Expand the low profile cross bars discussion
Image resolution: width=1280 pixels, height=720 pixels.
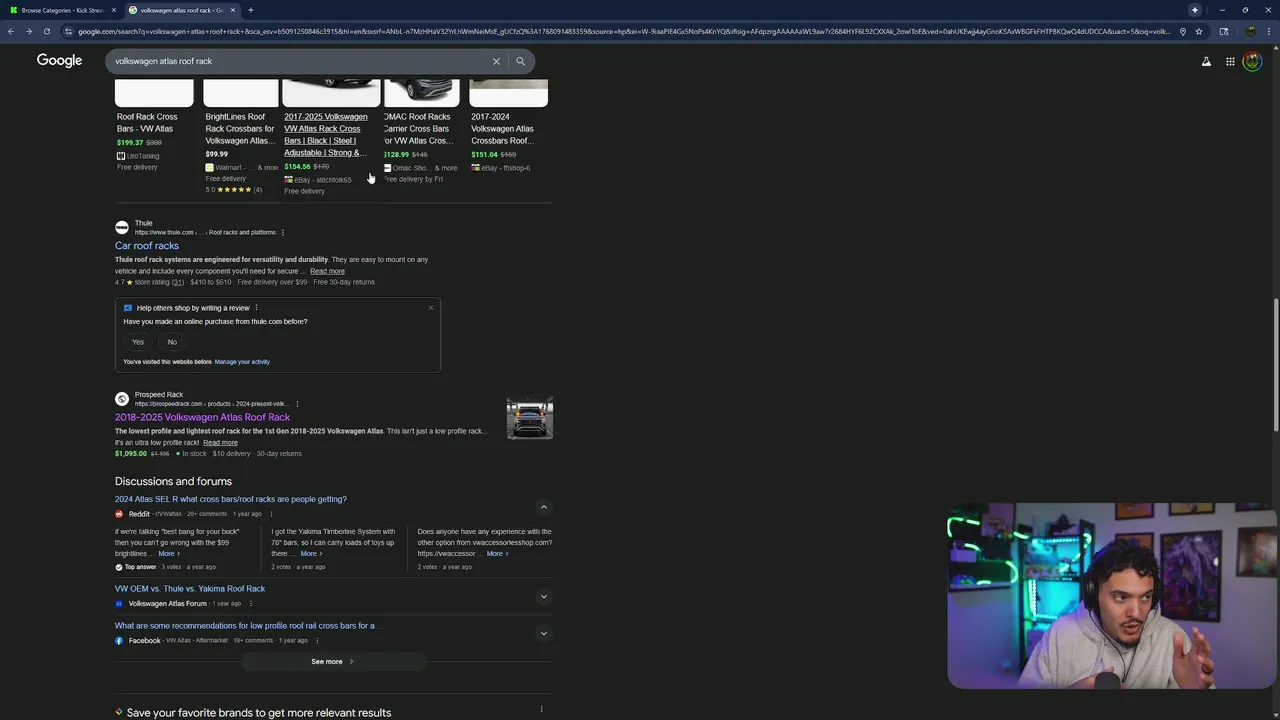(543, 633)
